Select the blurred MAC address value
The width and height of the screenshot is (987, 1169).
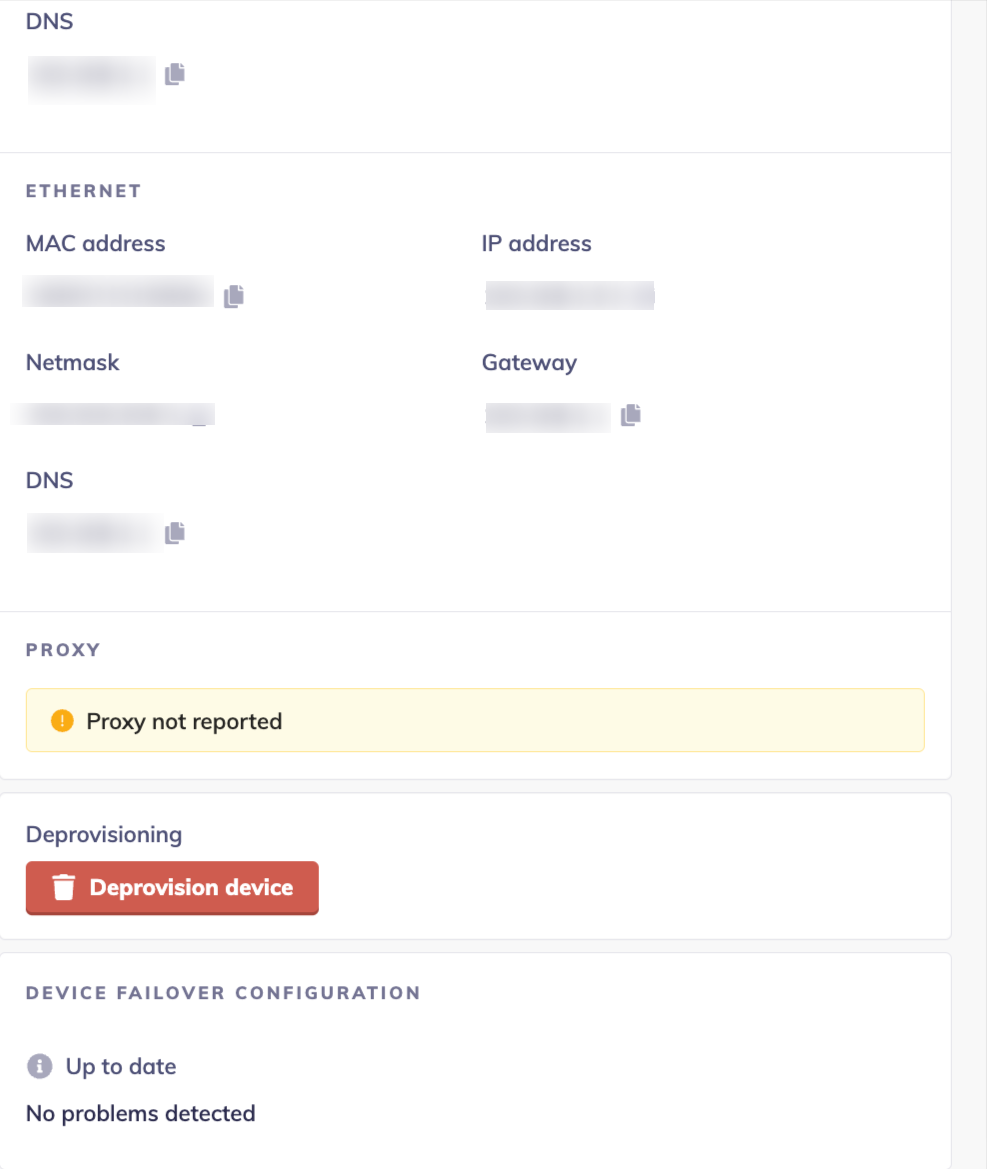[120, 293]
